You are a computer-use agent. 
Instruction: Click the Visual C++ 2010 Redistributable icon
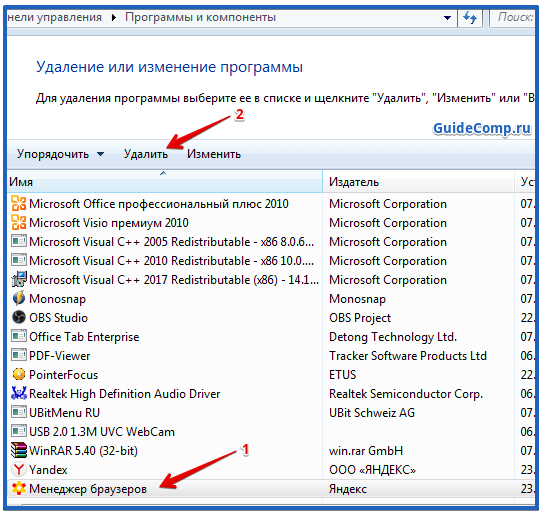point(18,260)
